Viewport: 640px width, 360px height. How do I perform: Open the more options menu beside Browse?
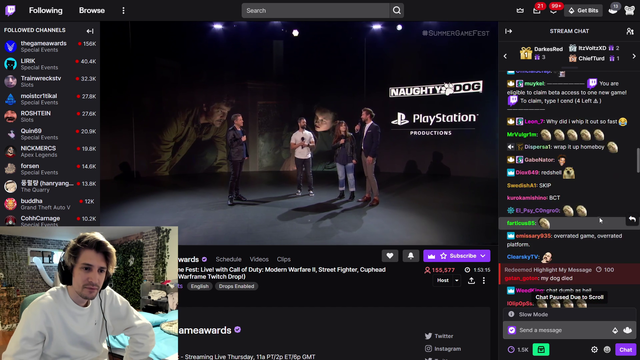(123, 11)
